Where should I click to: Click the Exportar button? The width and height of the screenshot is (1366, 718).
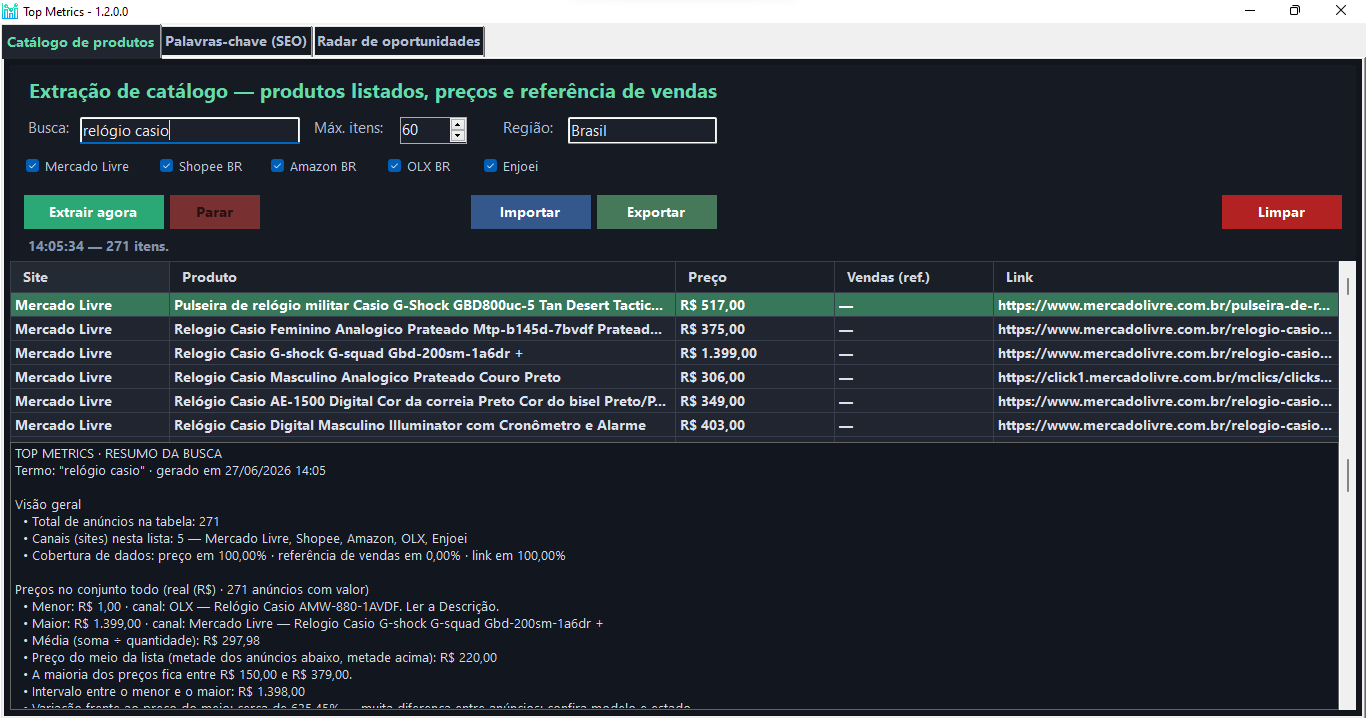(x=656, y=212)
